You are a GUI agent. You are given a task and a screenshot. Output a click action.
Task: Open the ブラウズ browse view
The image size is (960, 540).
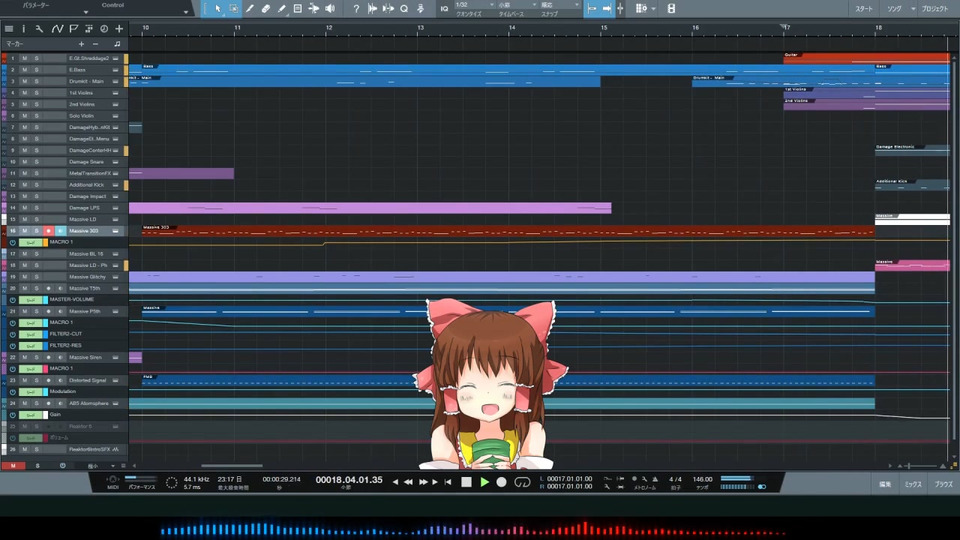pos(943,484)
